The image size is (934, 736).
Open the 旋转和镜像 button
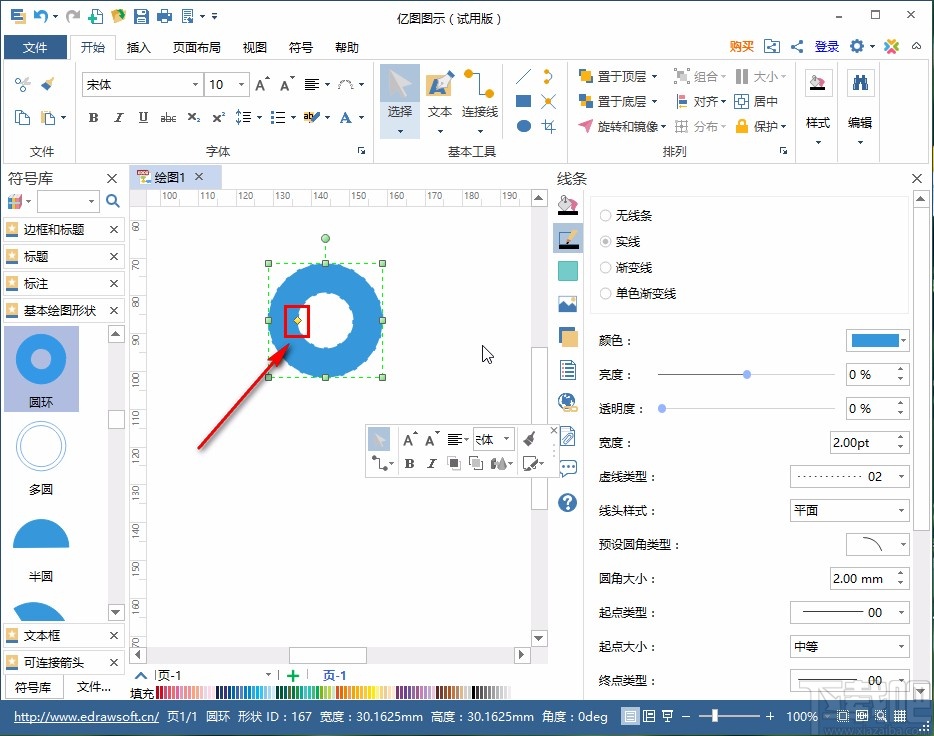coord(622,126)
